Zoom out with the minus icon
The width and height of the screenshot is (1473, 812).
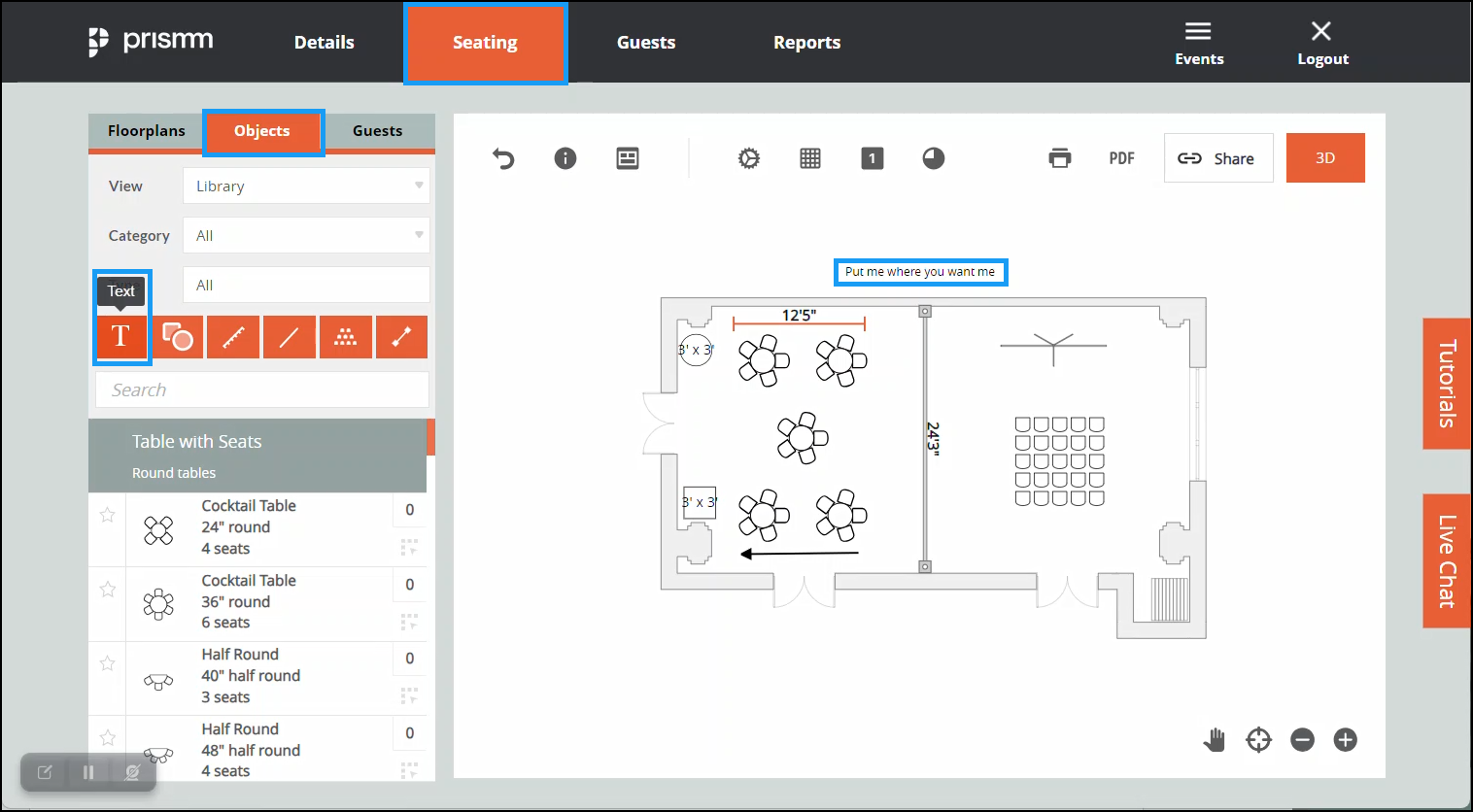(x=1303, y=740)
